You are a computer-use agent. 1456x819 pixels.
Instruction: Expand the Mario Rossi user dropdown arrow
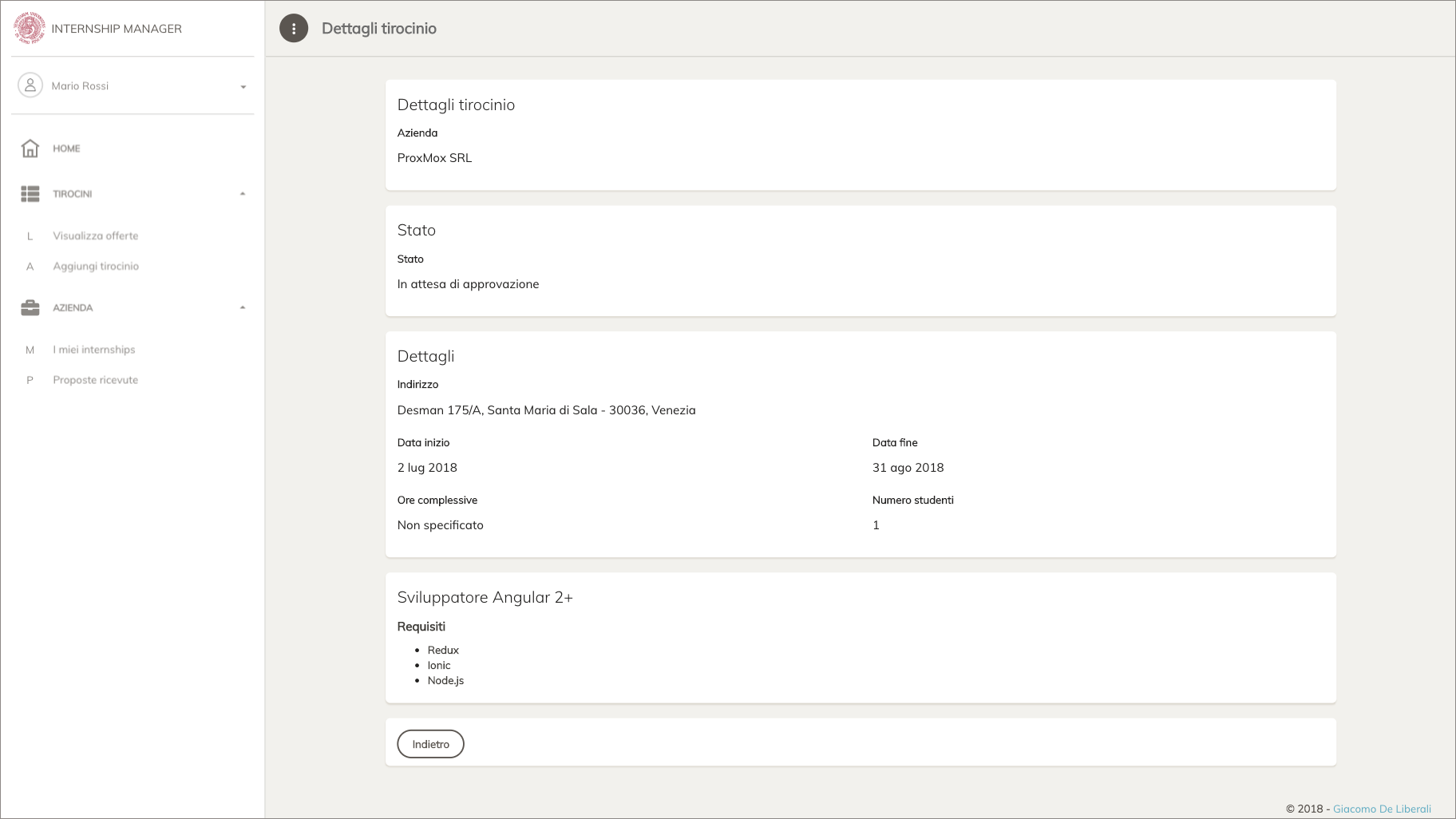tap(243, 87)
